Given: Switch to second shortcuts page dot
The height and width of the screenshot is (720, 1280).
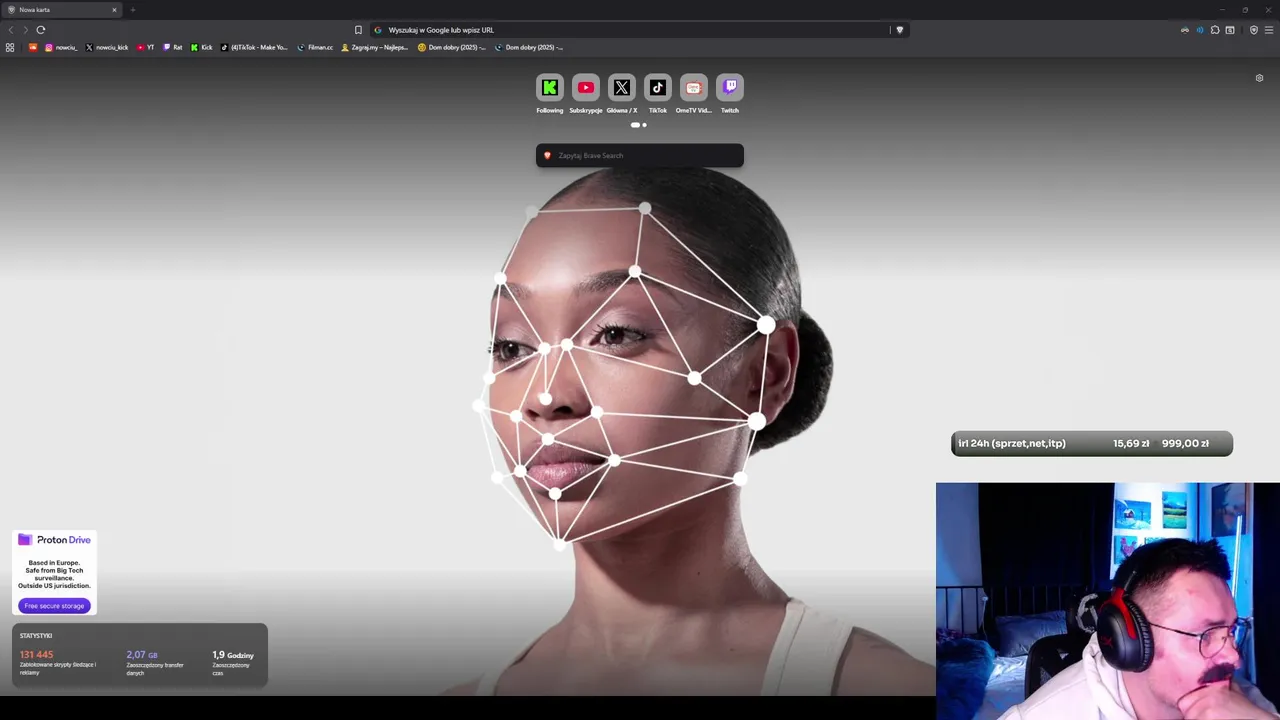Looking at the screenshot, I should coord(645,125).
